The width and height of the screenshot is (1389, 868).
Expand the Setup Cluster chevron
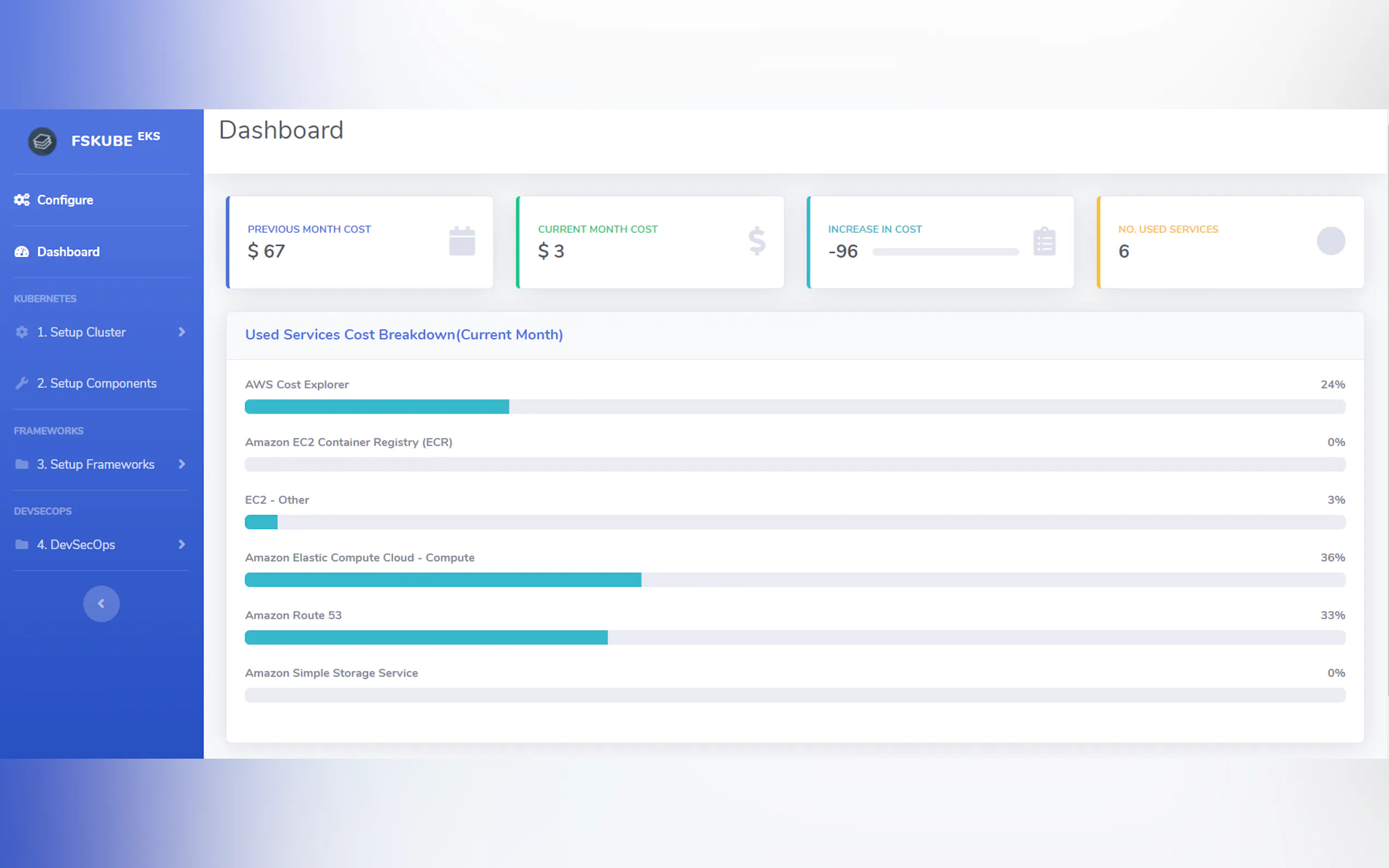(x=182, y=332)
